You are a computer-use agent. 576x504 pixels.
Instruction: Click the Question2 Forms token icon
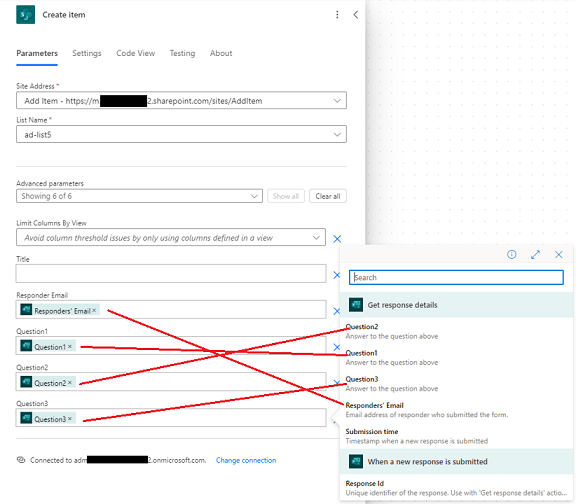click(26, 382)
